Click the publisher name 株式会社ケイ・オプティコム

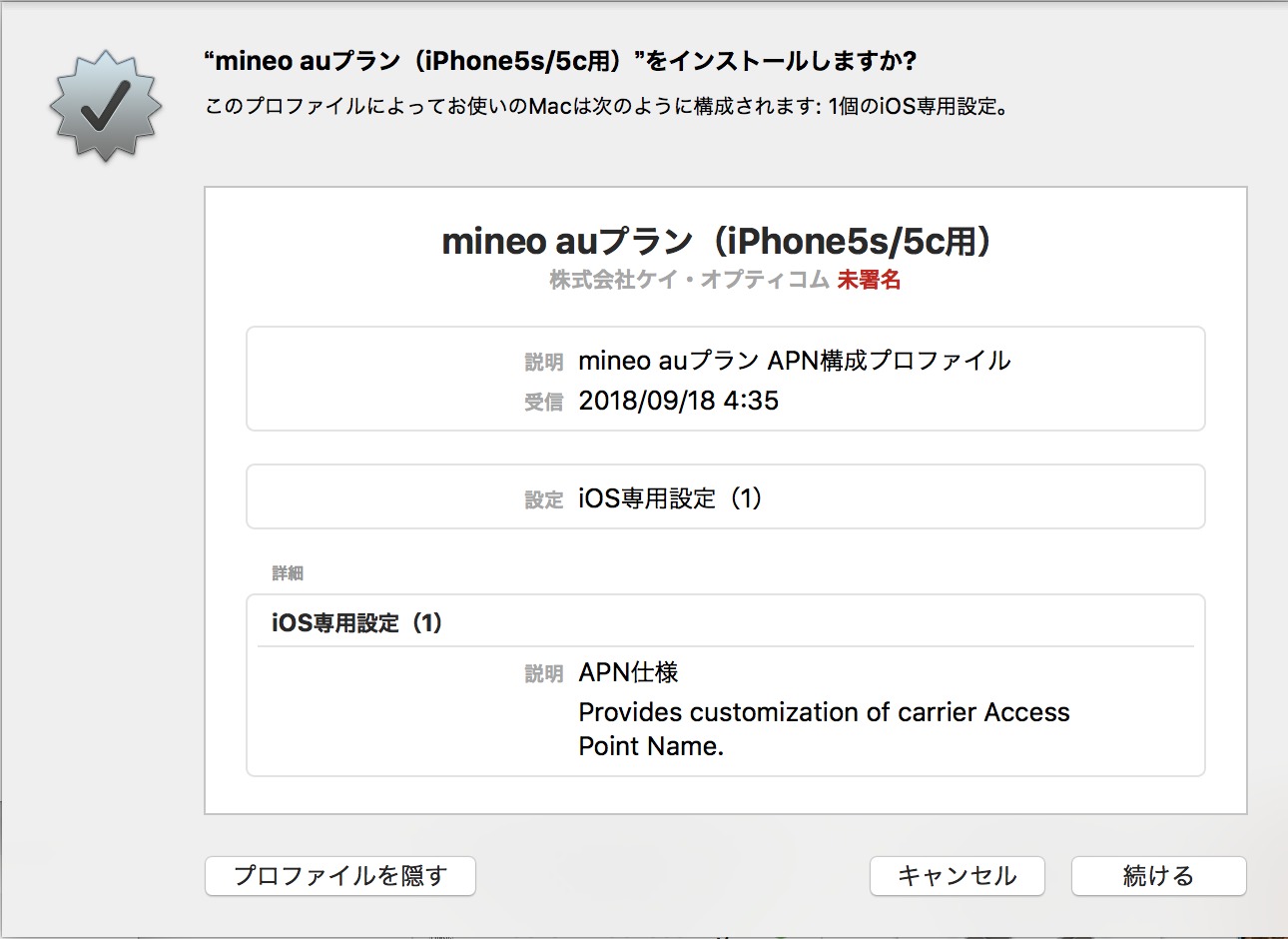pos(689,280)
